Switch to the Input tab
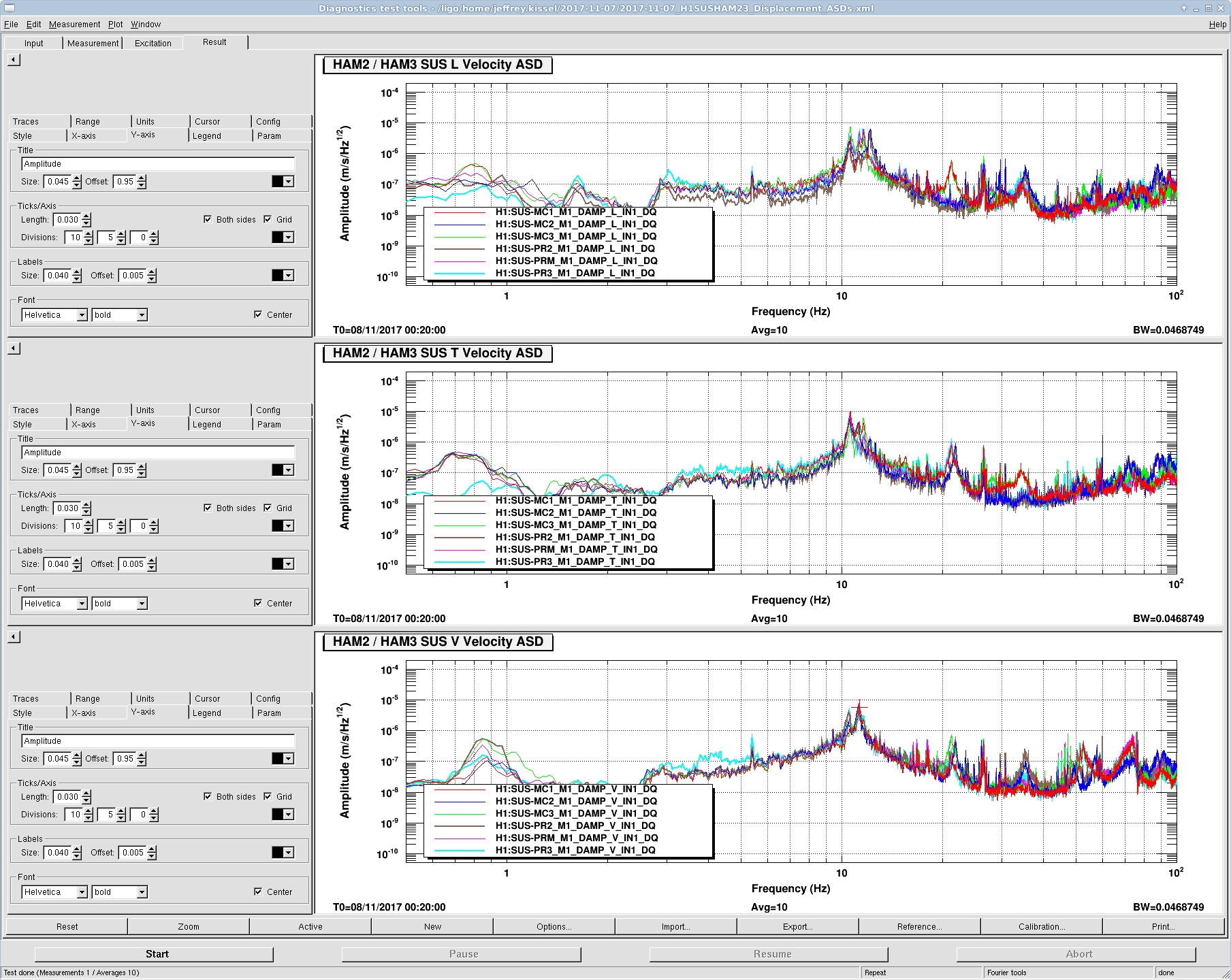 coord(33,43)
